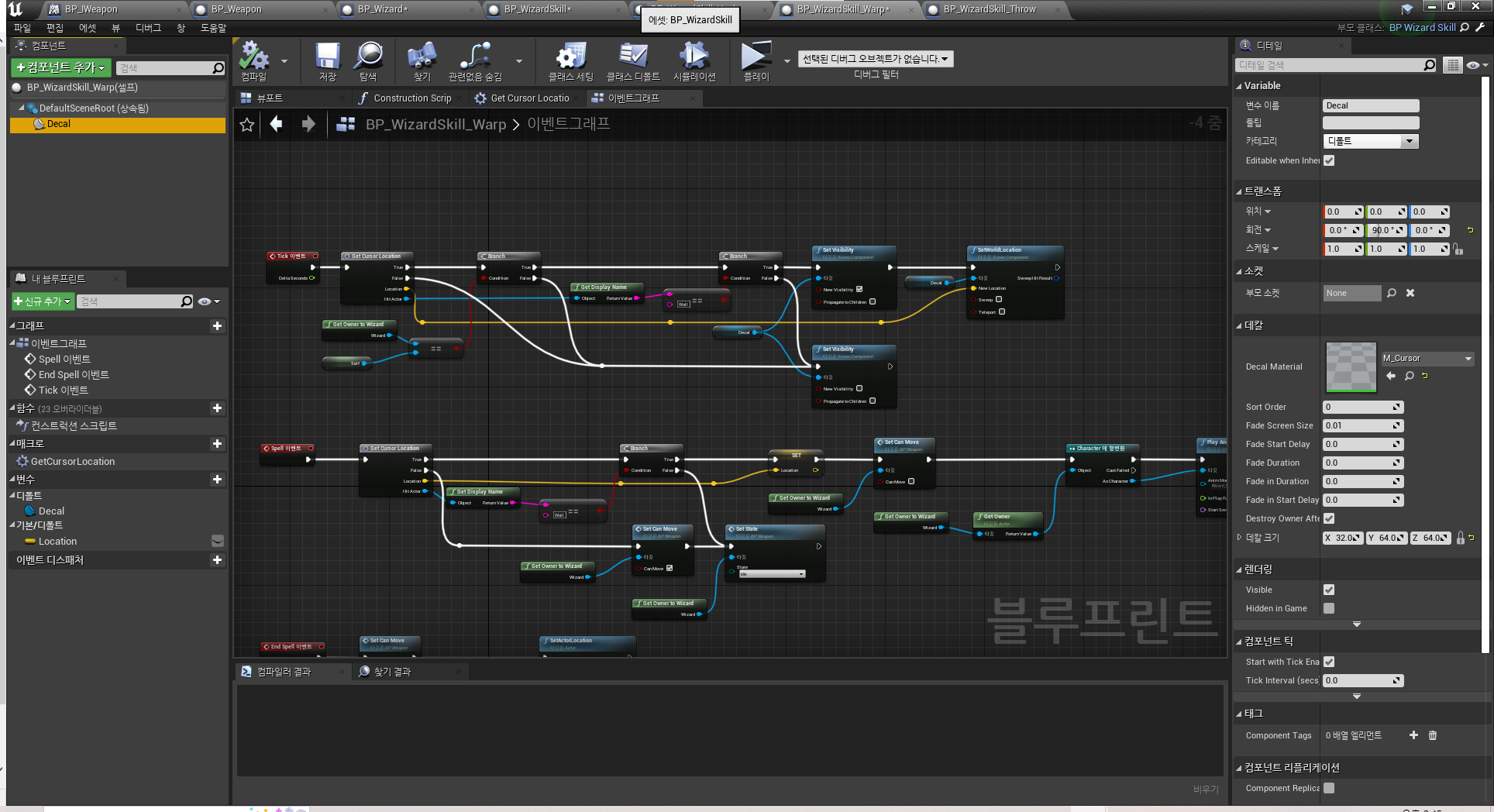Add a Component Tags array element
Viewport: 1494px width, 812px height.
pyautogui.click(x=1413, y=735)
